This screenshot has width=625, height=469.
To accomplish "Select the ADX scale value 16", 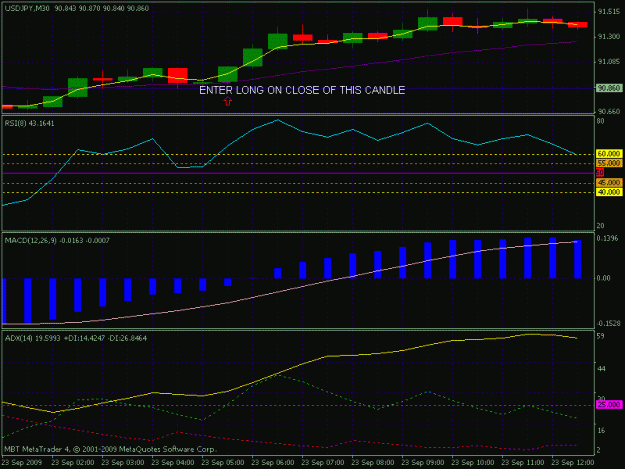I will click(x=601, y=431).
